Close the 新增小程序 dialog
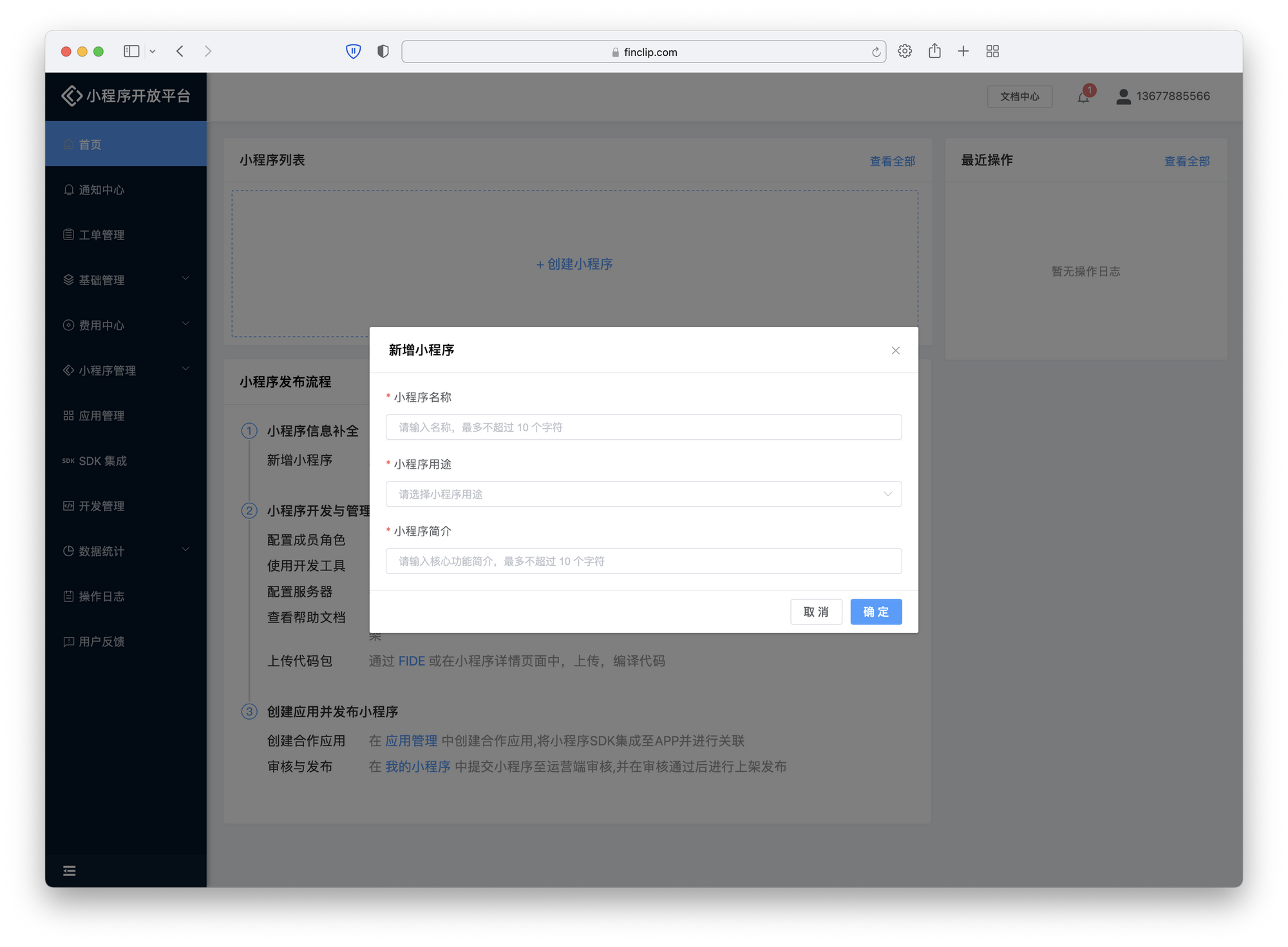Screen dimensions: 1288x947 tap(895, 350)
